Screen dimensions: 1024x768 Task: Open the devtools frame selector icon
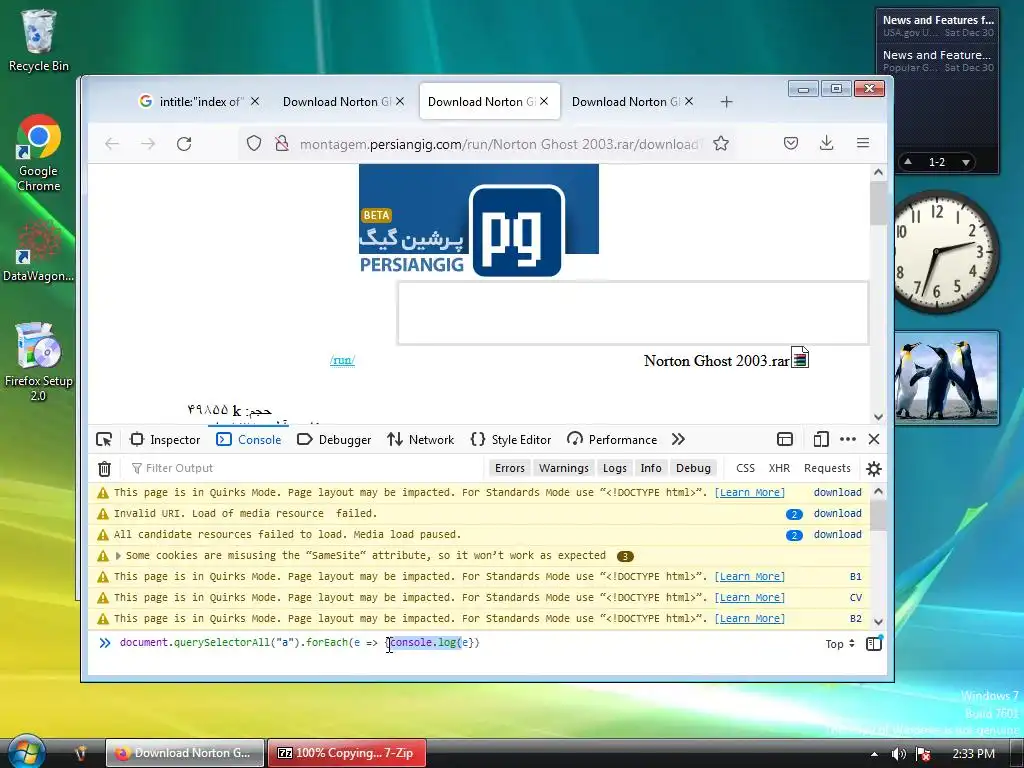785,440
